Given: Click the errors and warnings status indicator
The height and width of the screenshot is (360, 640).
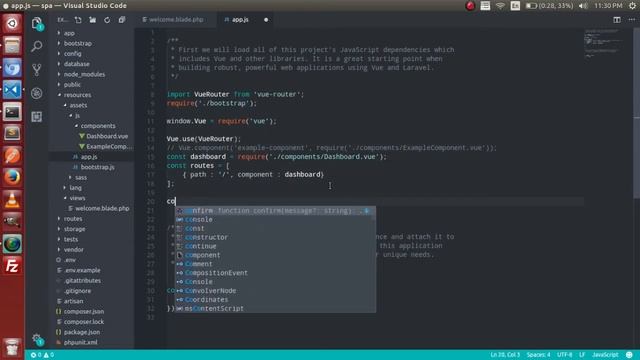Looking at the screenshot, I should point(42,355).
